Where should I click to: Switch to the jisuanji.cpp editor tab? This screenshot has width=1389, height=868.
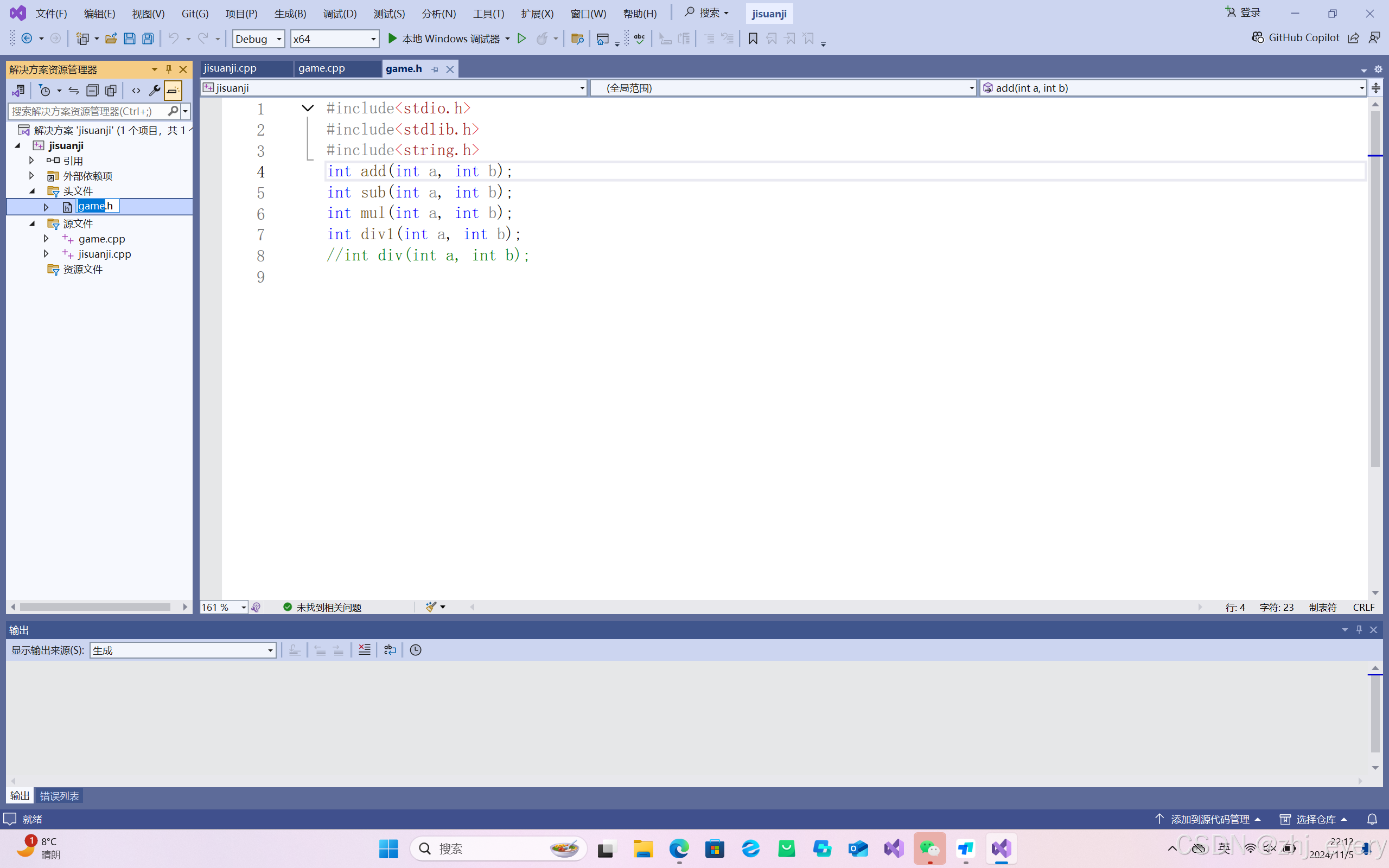pyautogui.click(x=231, y=68)
